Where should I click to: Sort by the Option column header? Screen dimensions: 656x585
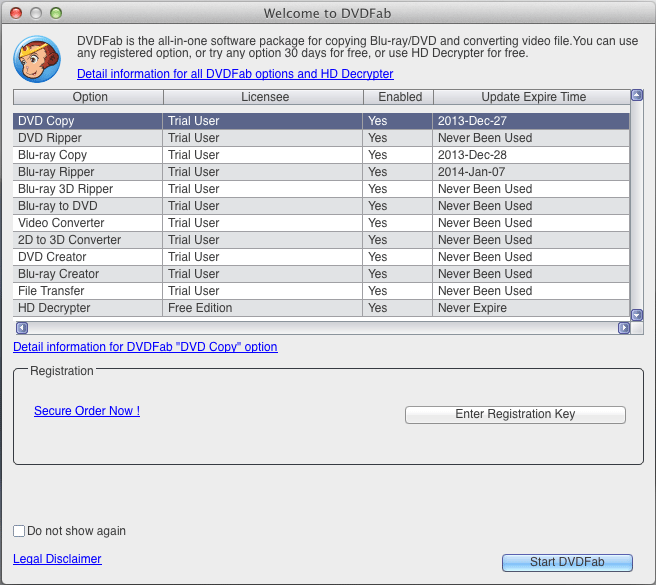point(88,97)
